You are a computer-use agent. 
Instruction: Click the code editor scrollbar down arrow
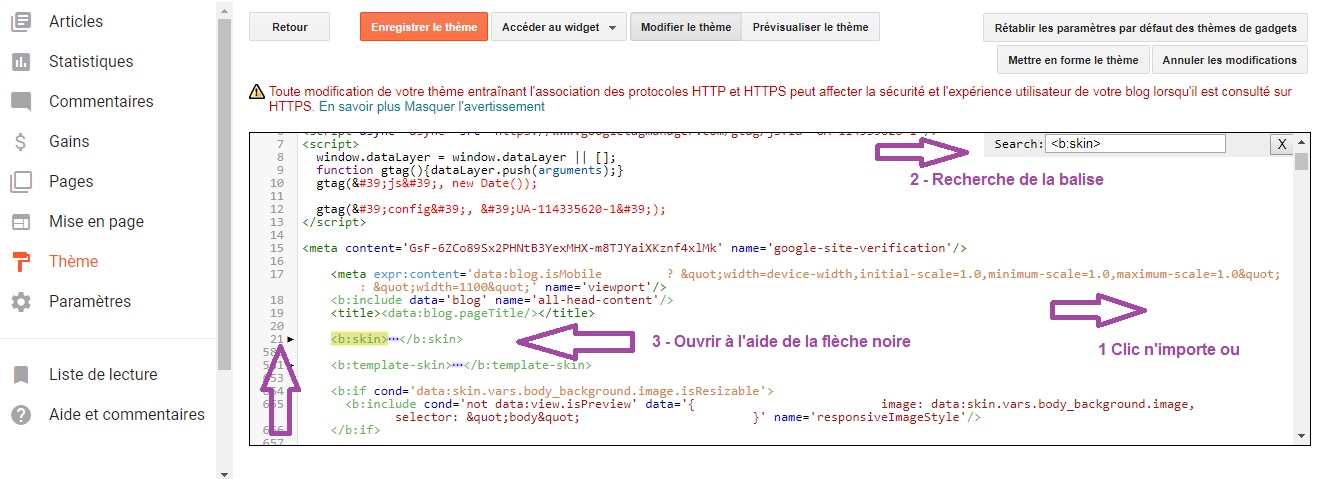(1301, 436)
